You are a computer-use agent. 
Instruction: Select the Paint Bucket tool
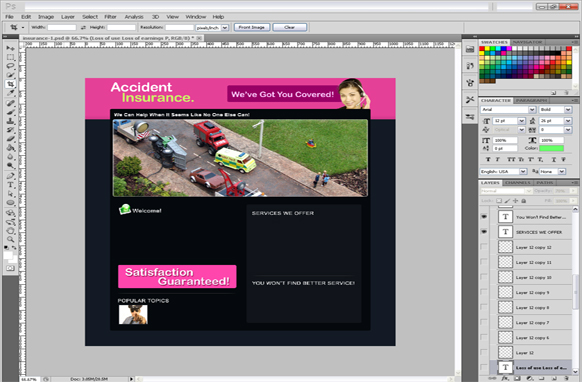point(10,148)
